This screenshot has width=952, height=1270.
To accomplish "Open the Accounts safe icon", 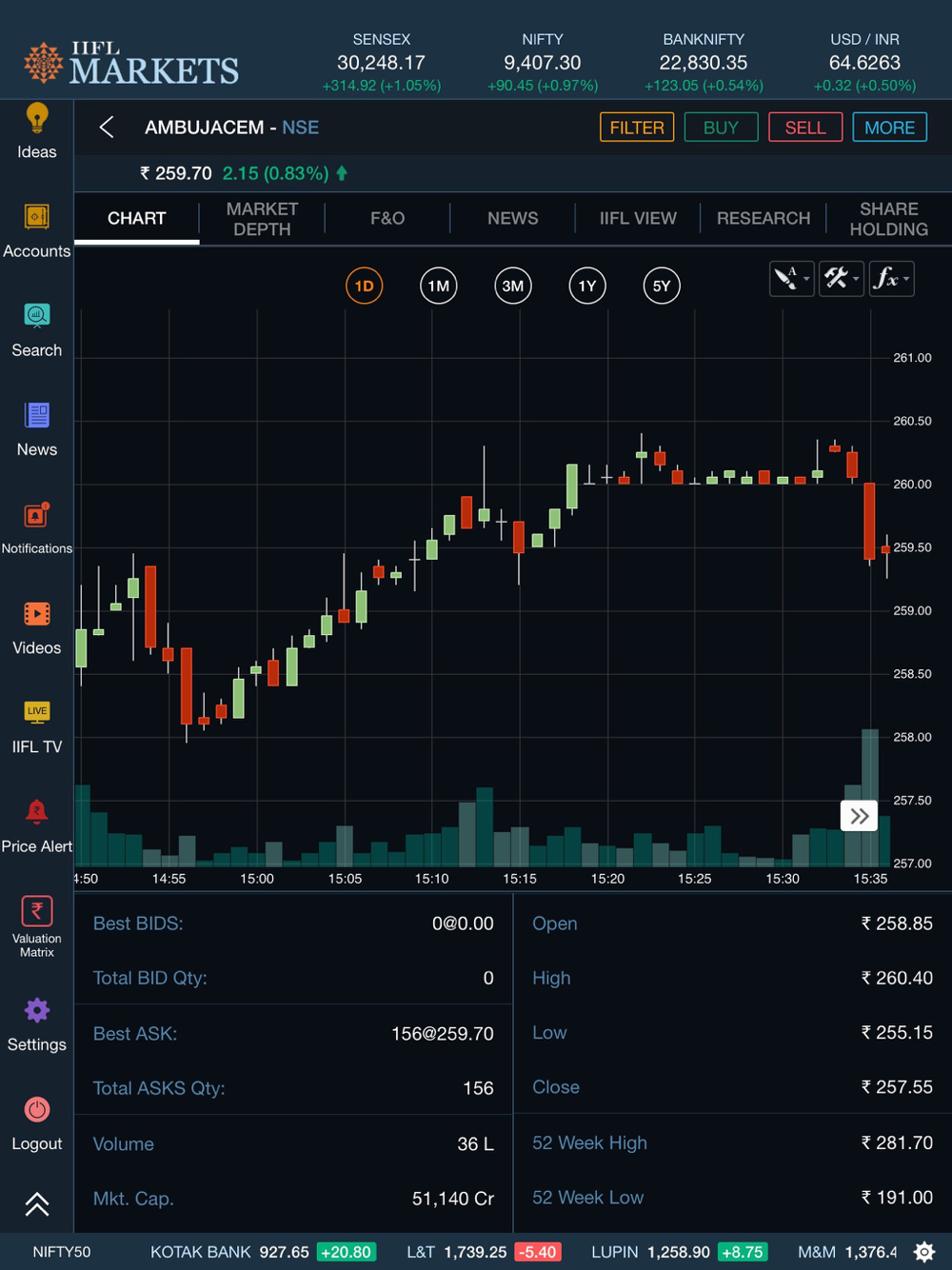I will tap(36, 217).
